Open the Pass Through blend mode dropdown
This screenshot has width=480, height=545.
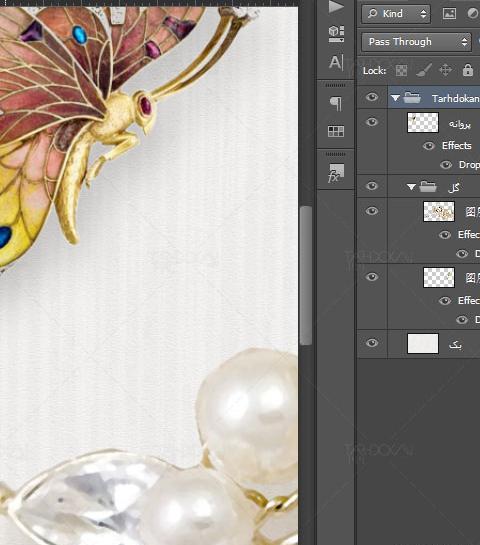point(416,42)
